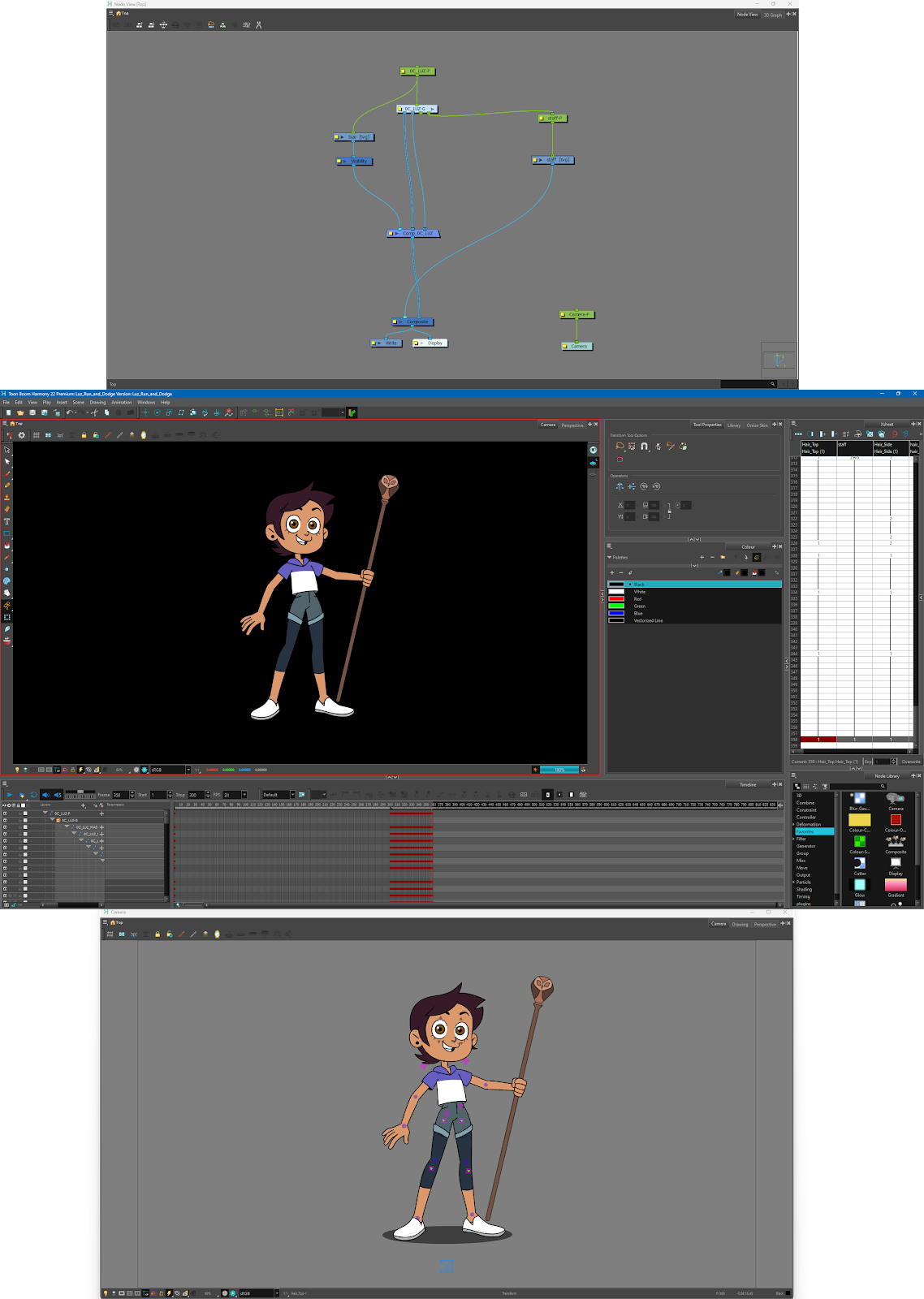Open the Animation menu

(x=122, y=402)
